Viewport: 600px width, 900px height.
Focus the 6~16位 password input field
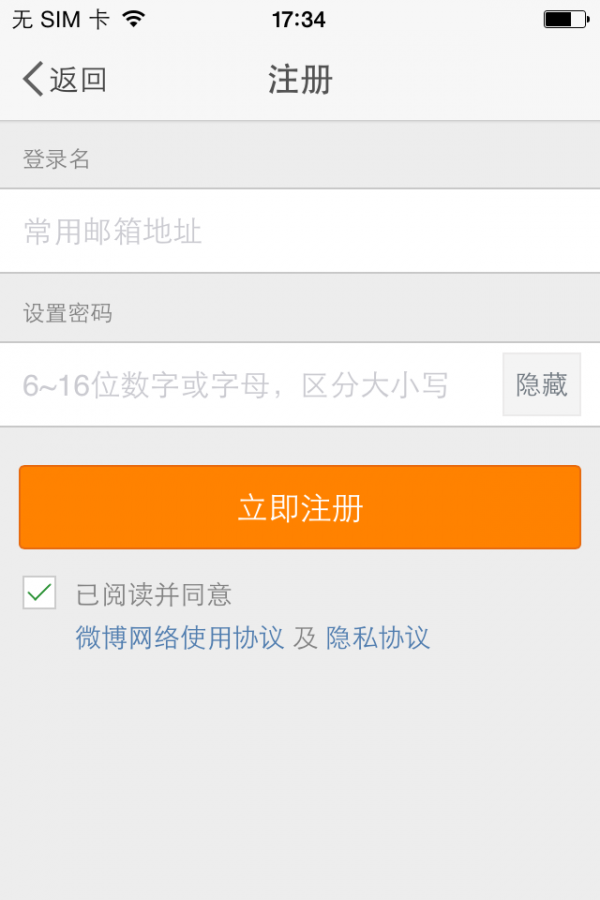[250, 385]
